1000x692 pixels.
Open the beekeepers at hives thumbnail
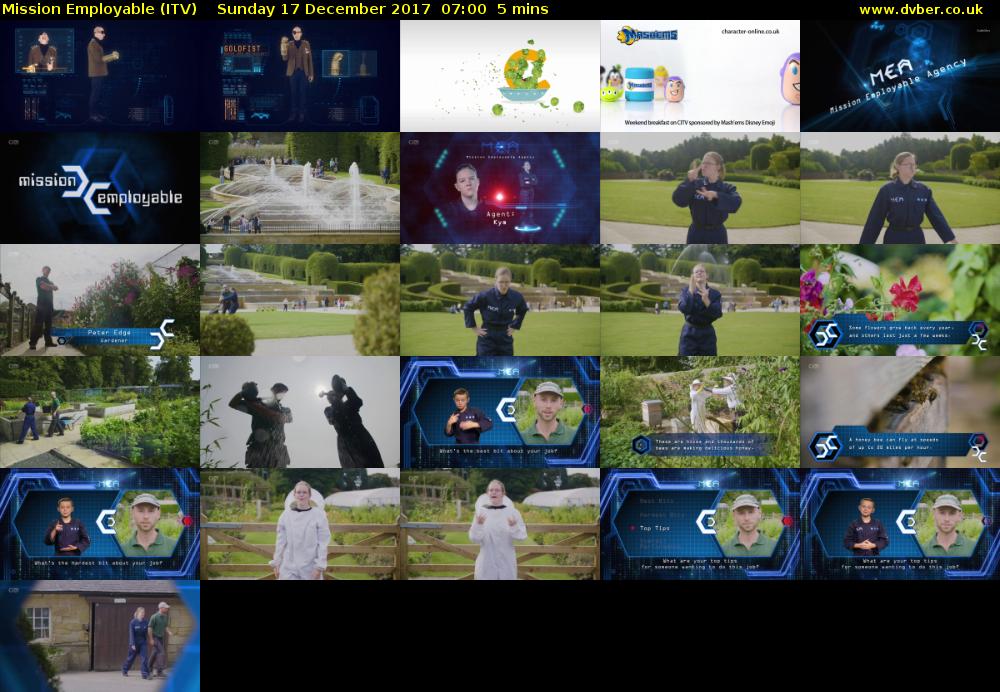click(700, 412)
